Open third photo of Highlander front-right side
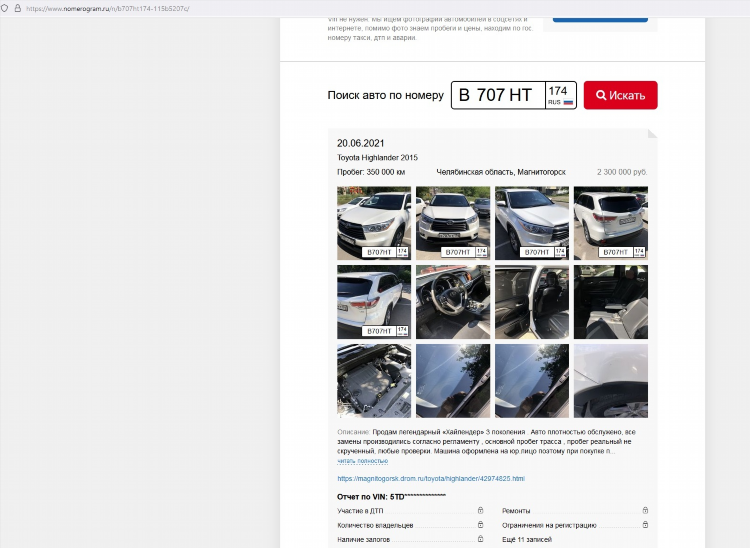The width and height of the screenshot is (750, 548). pos(532,223)
